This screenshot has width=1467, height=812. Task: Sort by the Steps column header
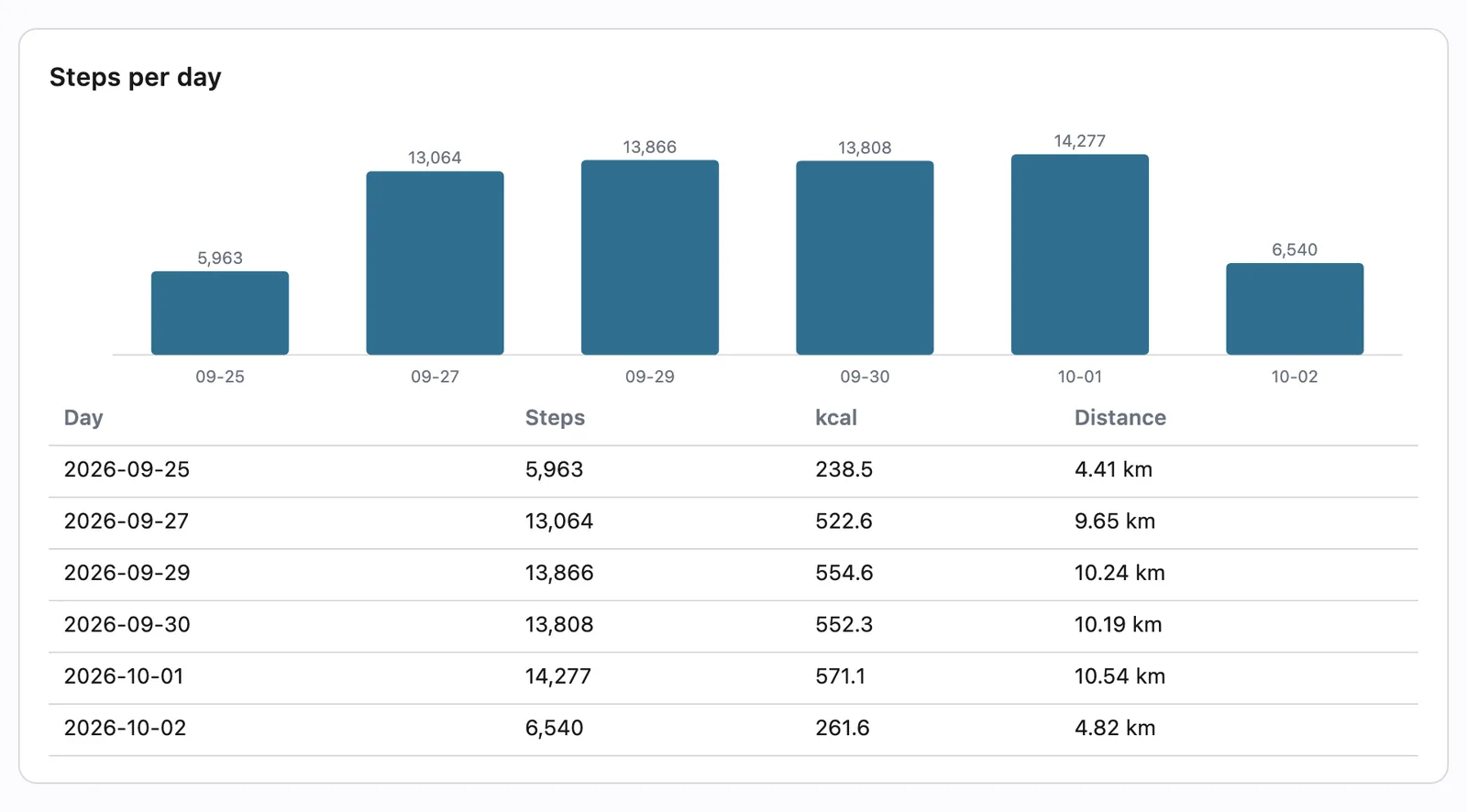click(x=555, y=418)
